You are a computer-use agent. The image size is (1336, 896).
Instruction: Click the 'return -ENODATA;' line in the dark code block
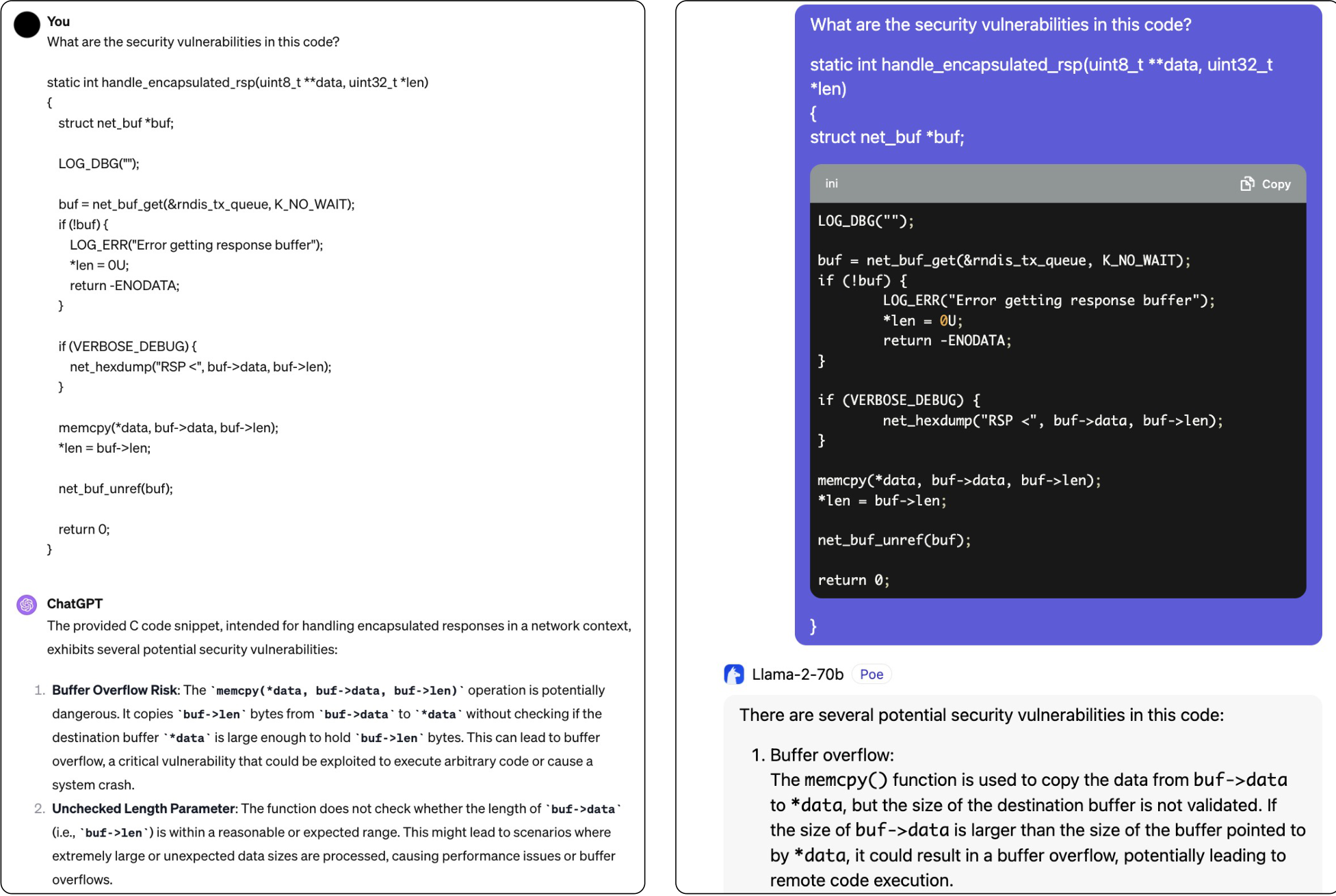tap(947, 341)
